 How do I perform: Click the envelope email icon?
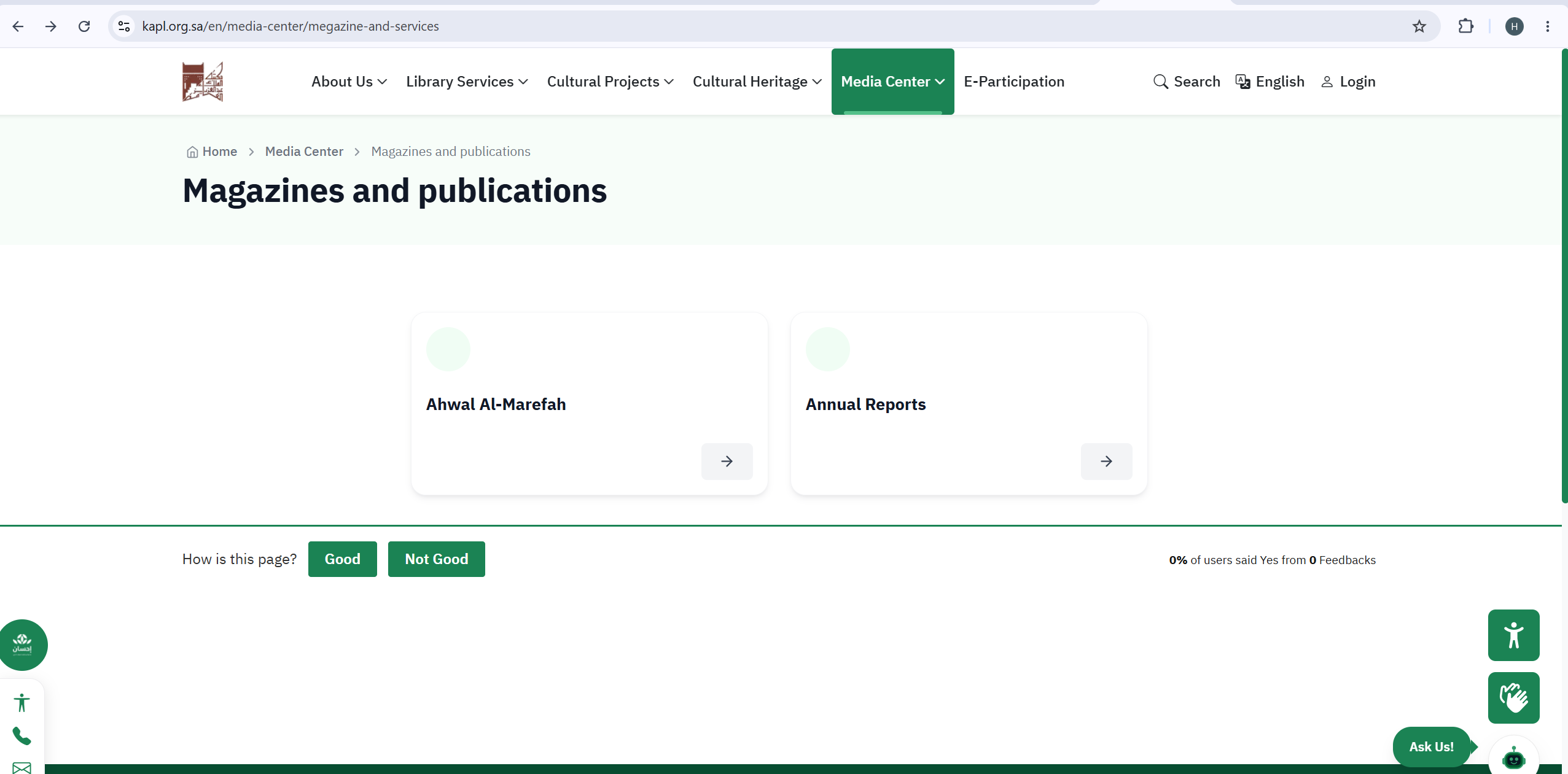(21, 767)
